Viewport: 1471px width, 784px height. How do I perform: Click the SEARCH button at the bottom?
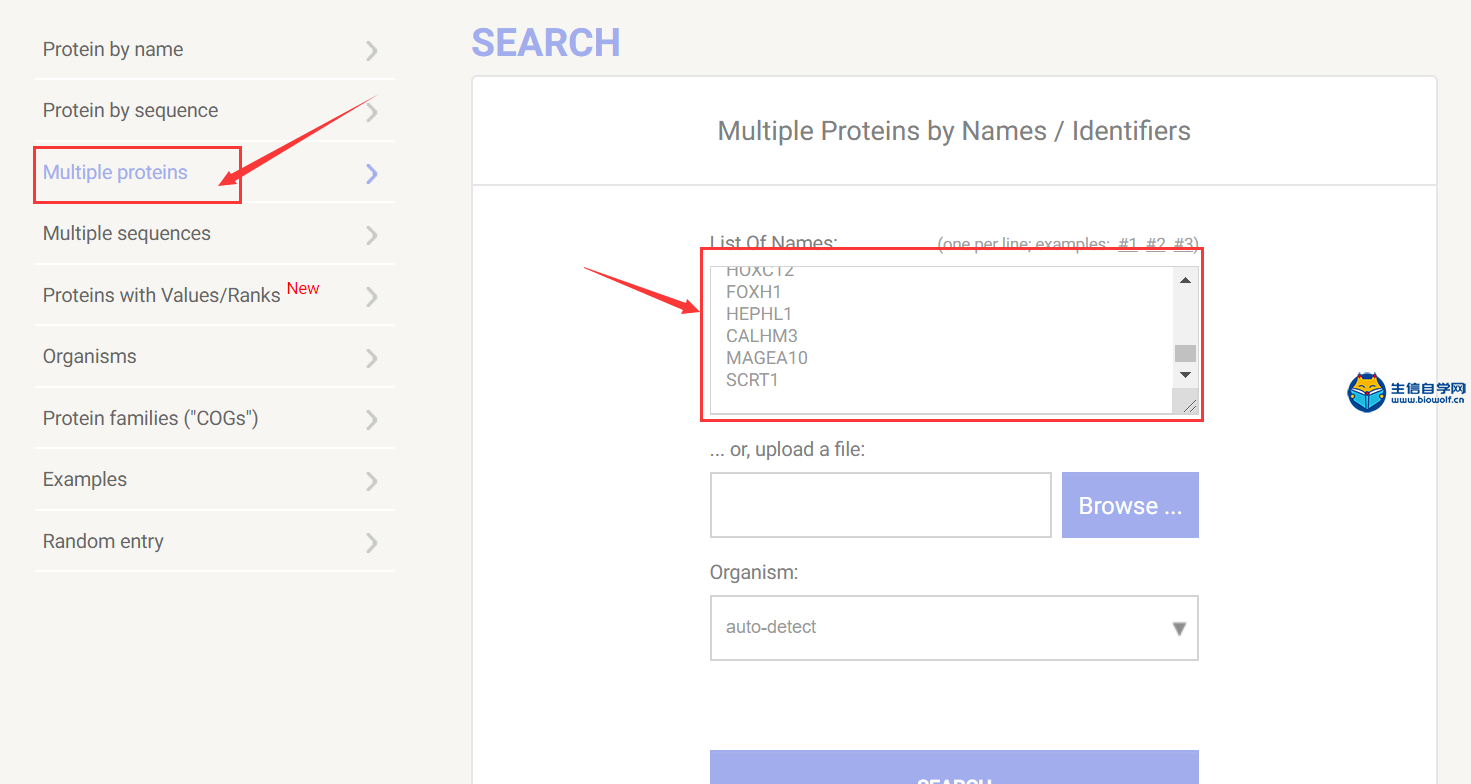(954, 768)
